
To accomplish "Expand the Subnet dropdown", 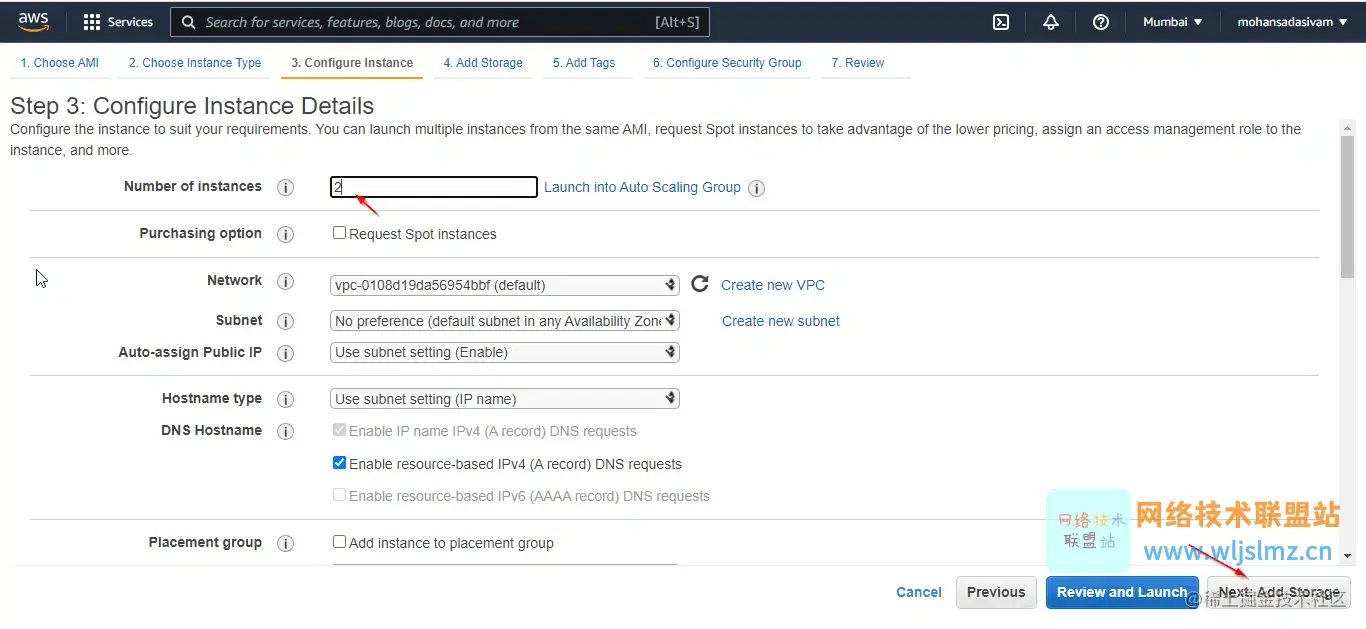I will (x=505, y=321).
